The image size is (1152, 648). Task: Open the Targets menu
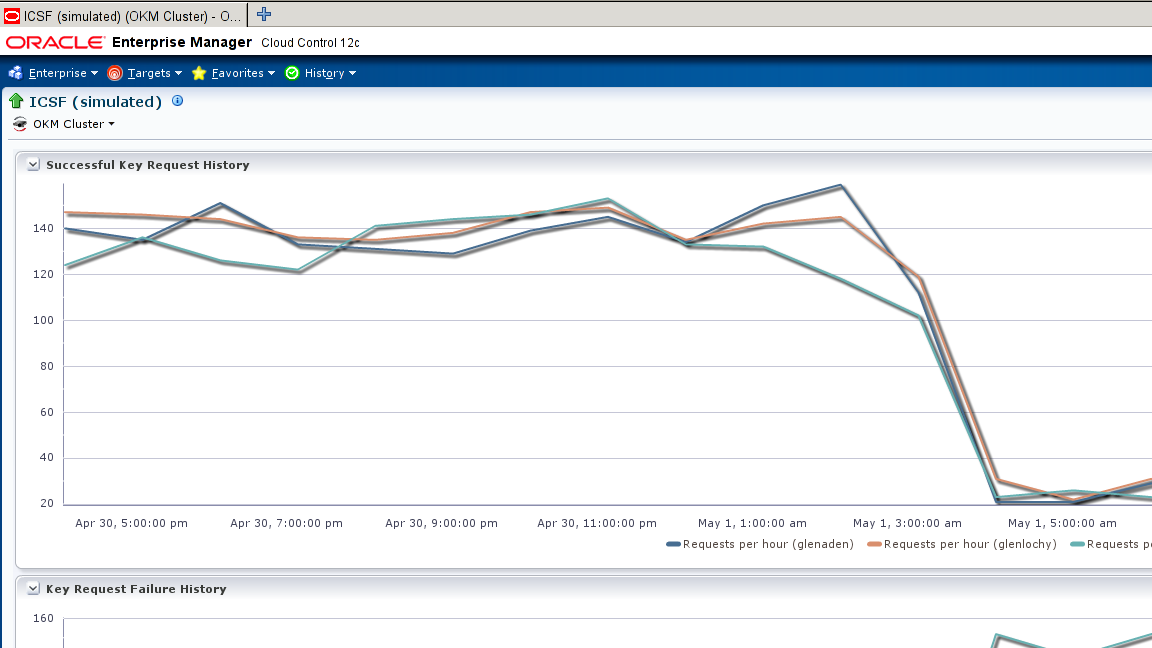point(154,73)
